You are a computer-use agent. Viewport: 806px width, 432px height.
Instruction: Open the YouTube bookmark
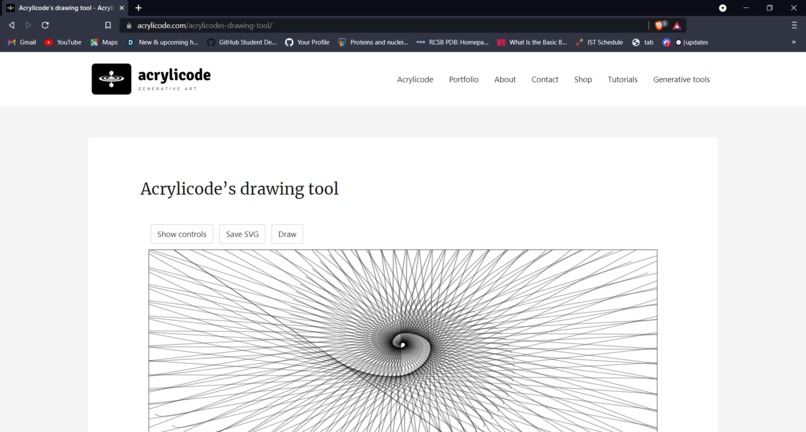pyautogui.click(x=63, y=42)
